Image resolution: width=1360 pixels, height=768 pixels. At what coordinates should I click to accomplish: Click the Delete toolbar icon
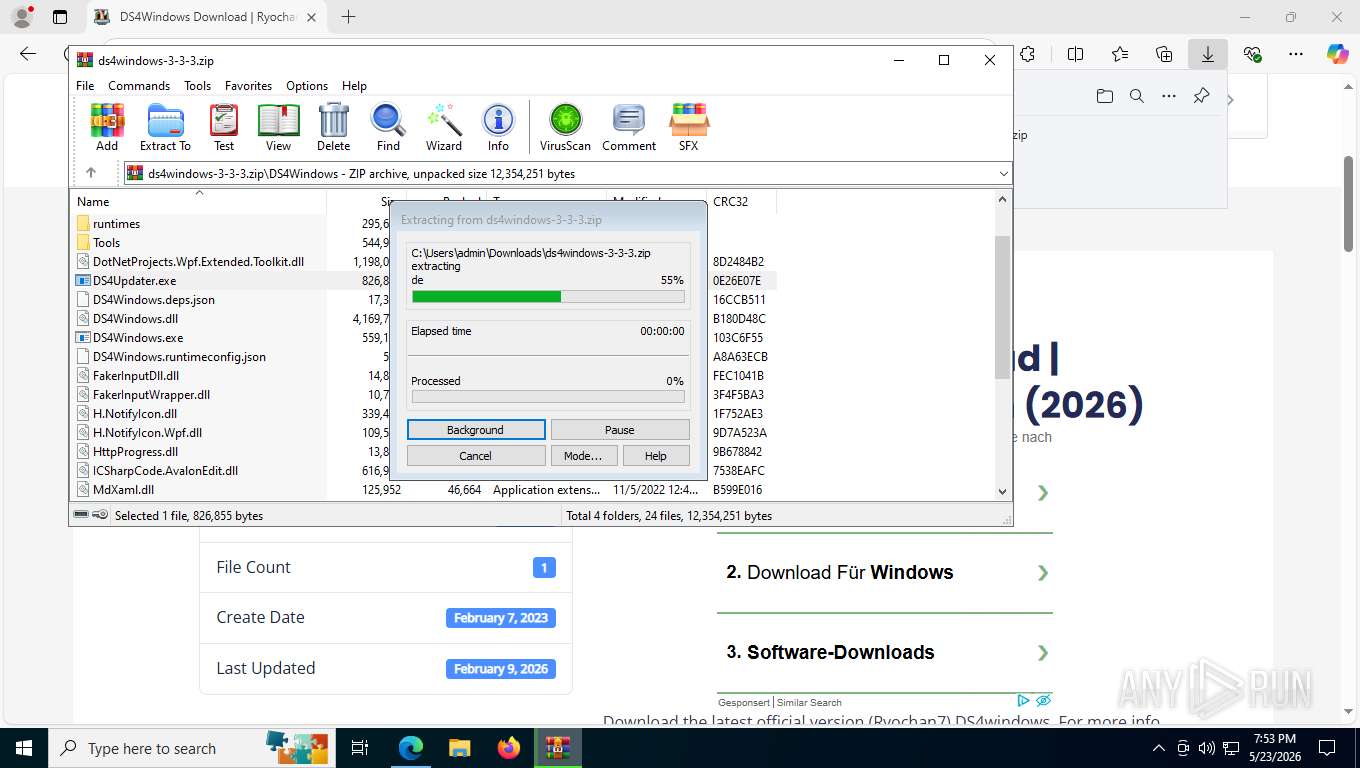[333, 126]
